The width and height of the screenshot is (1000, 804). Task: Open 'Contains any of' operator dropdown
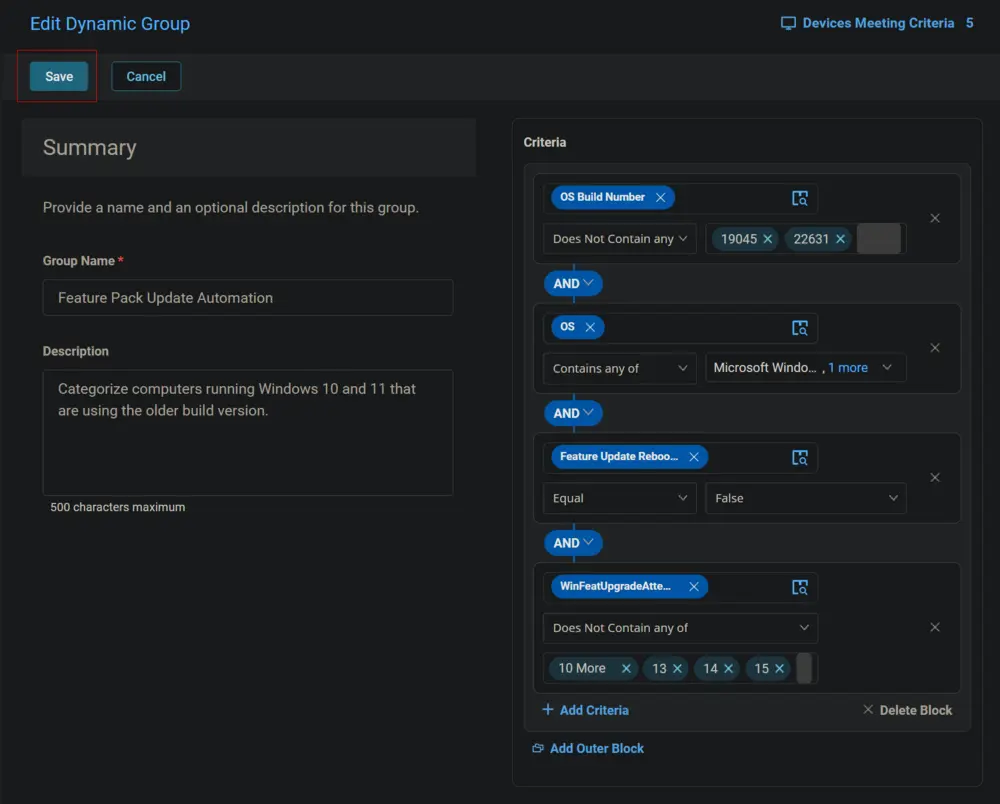pyautogui.click(x=619, y=369)
